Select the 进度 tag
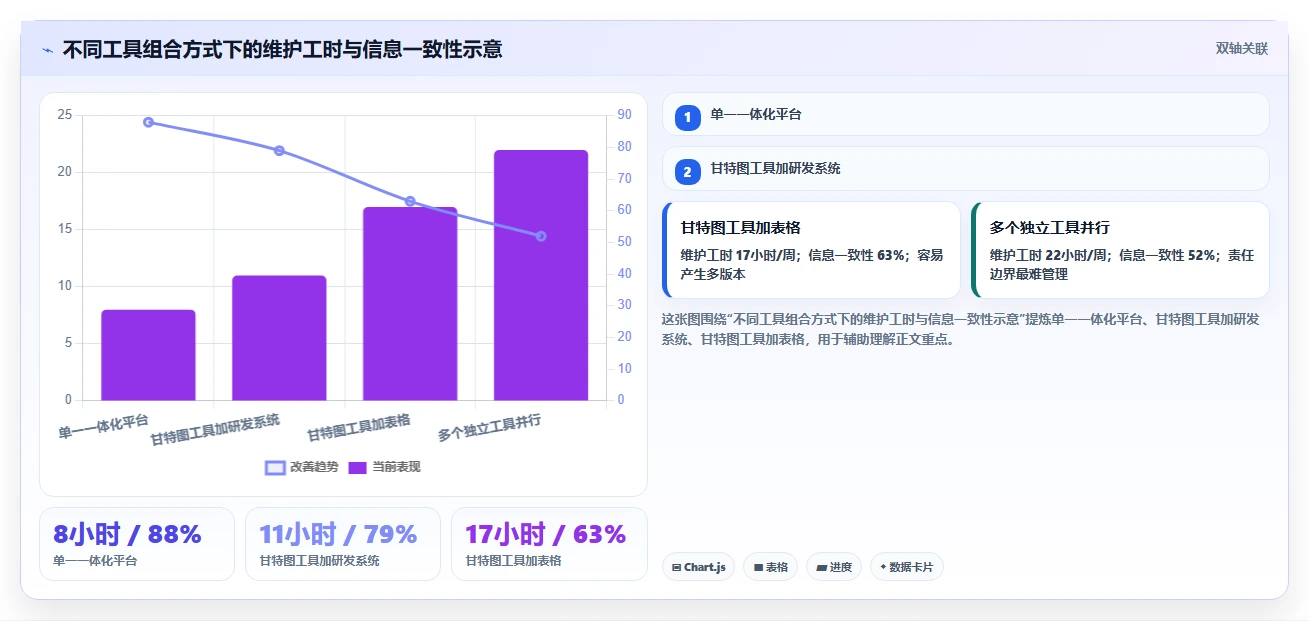The height and width of the screenshot is (621, 1309). point(833,567)
